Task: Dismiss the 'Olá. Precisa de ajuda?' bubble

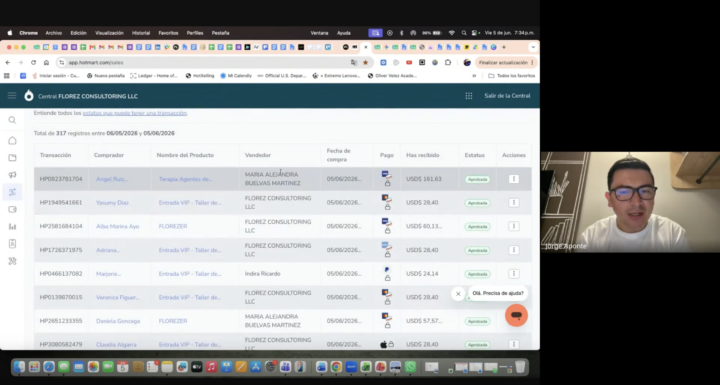Action: [x=458, y=294]
